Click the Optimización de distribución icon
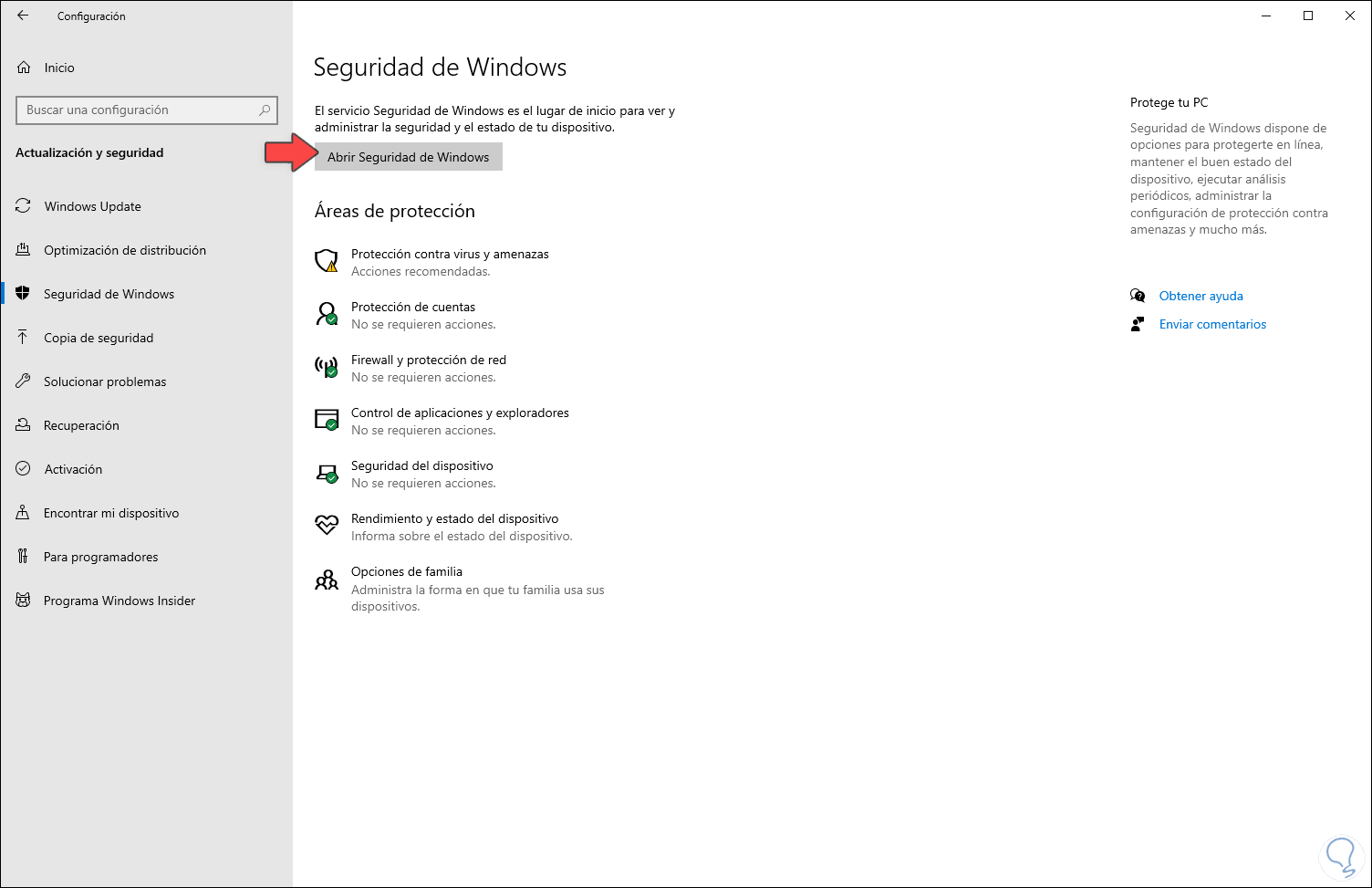Viewport: 1372px width, 888px height. (x=24, y=250)
